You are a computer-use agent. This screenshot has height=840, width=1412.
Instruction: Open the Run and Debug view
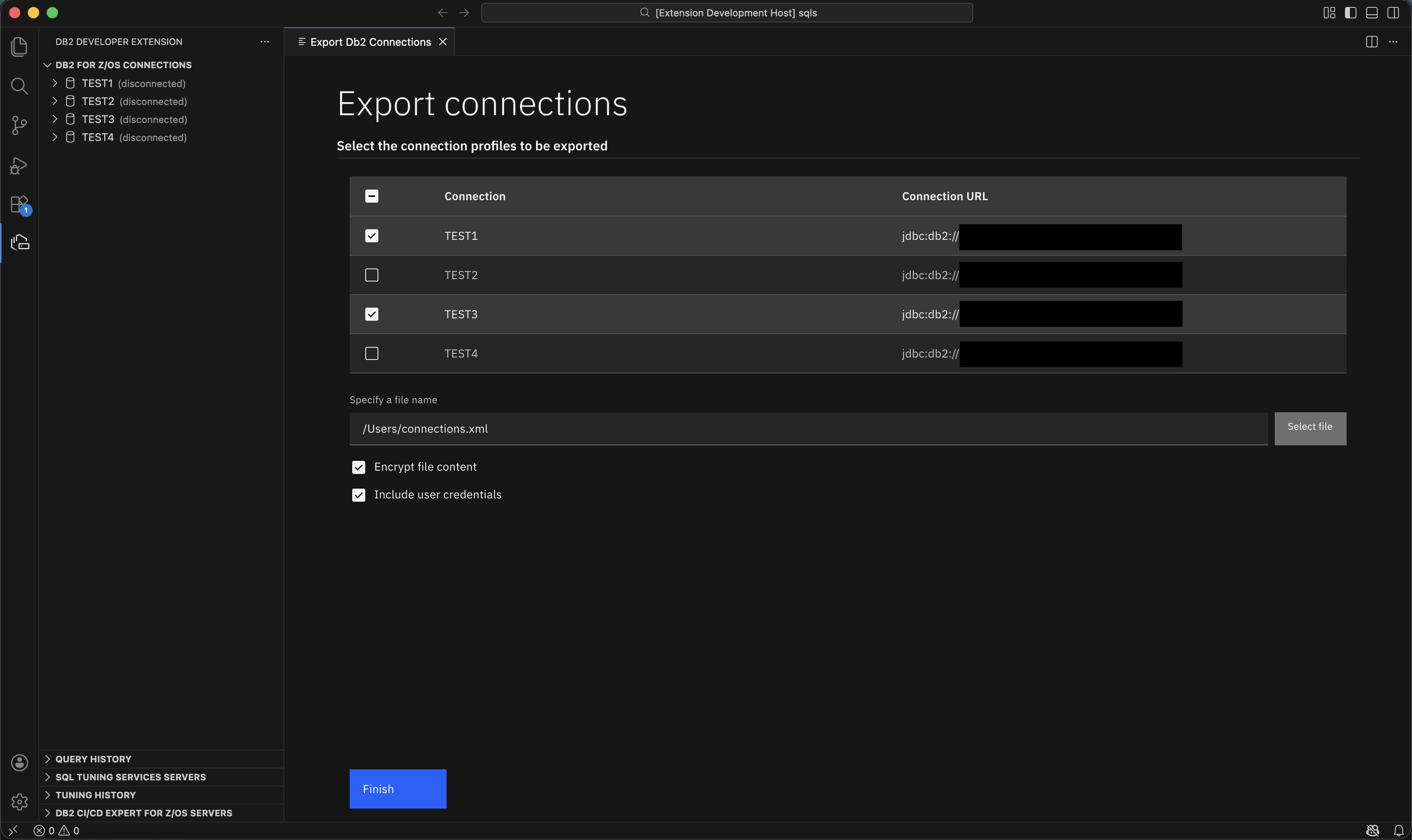click(x=19, y=165)
